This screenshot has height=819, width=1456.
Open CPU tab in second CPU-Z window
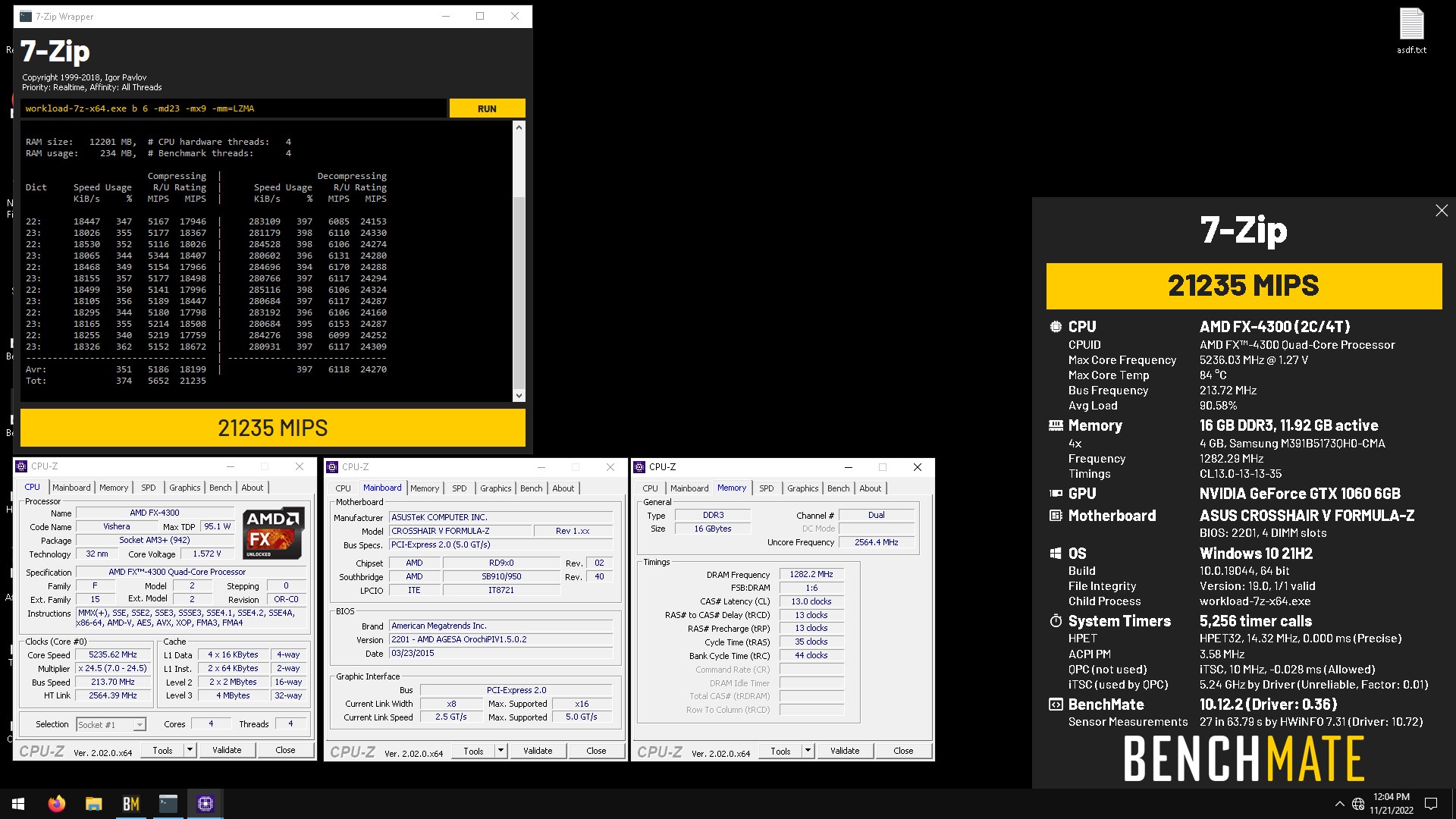[x=344, y=488]
